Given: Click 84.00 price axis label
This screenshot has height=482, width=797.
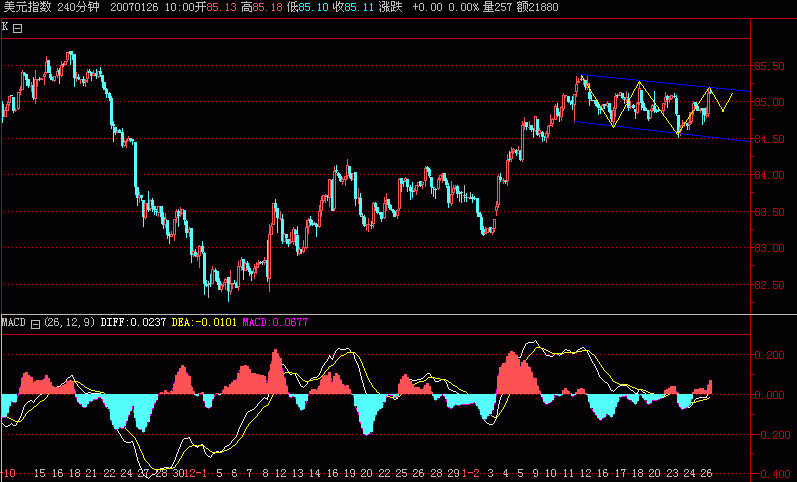Looking at the screenshot, I should coord(770,175).
